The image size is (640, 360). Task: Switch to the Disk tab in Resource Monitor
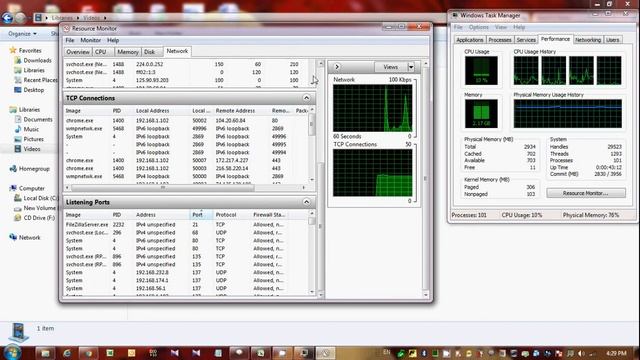coord(149,52)
